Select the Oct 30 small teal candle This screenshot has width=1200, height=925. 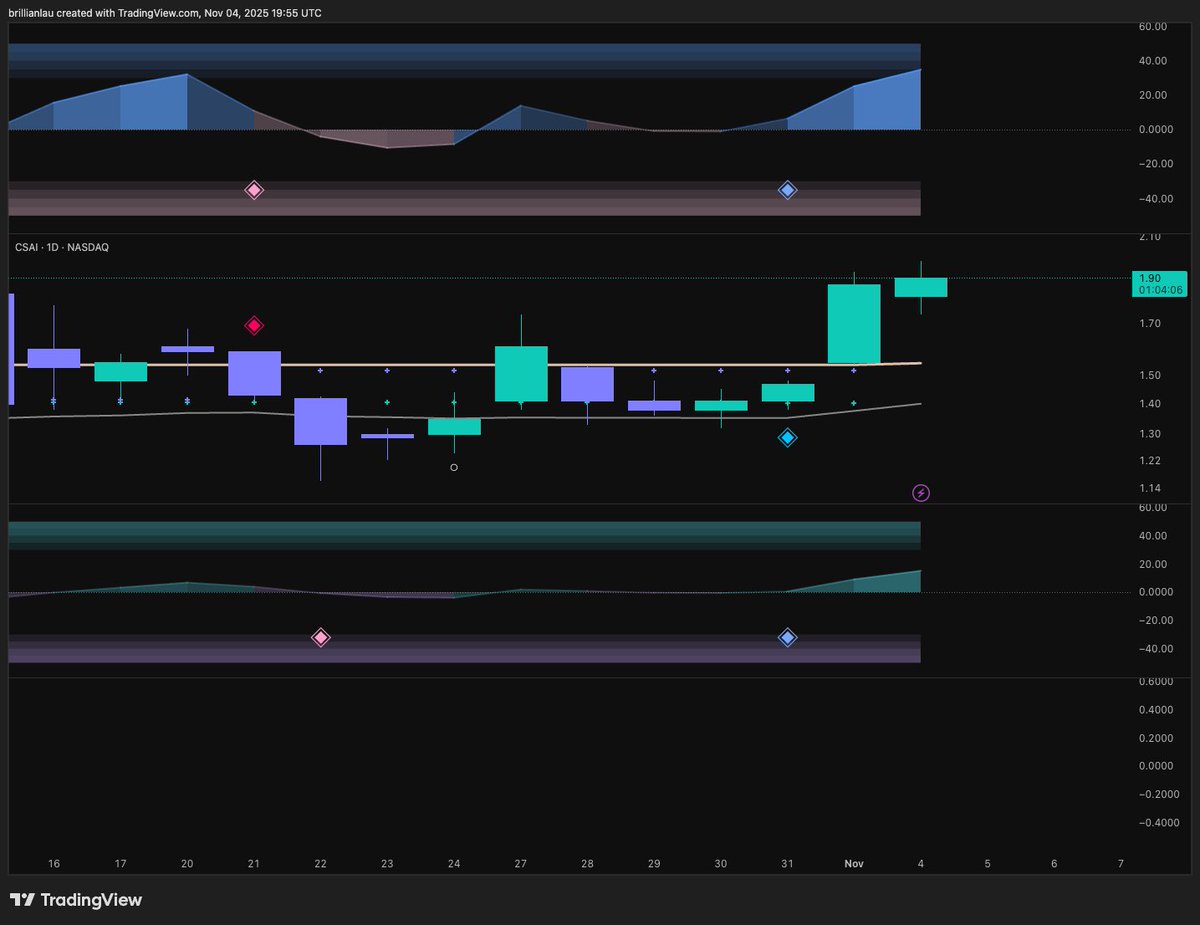pyautogui.click(x=721, y=405)
